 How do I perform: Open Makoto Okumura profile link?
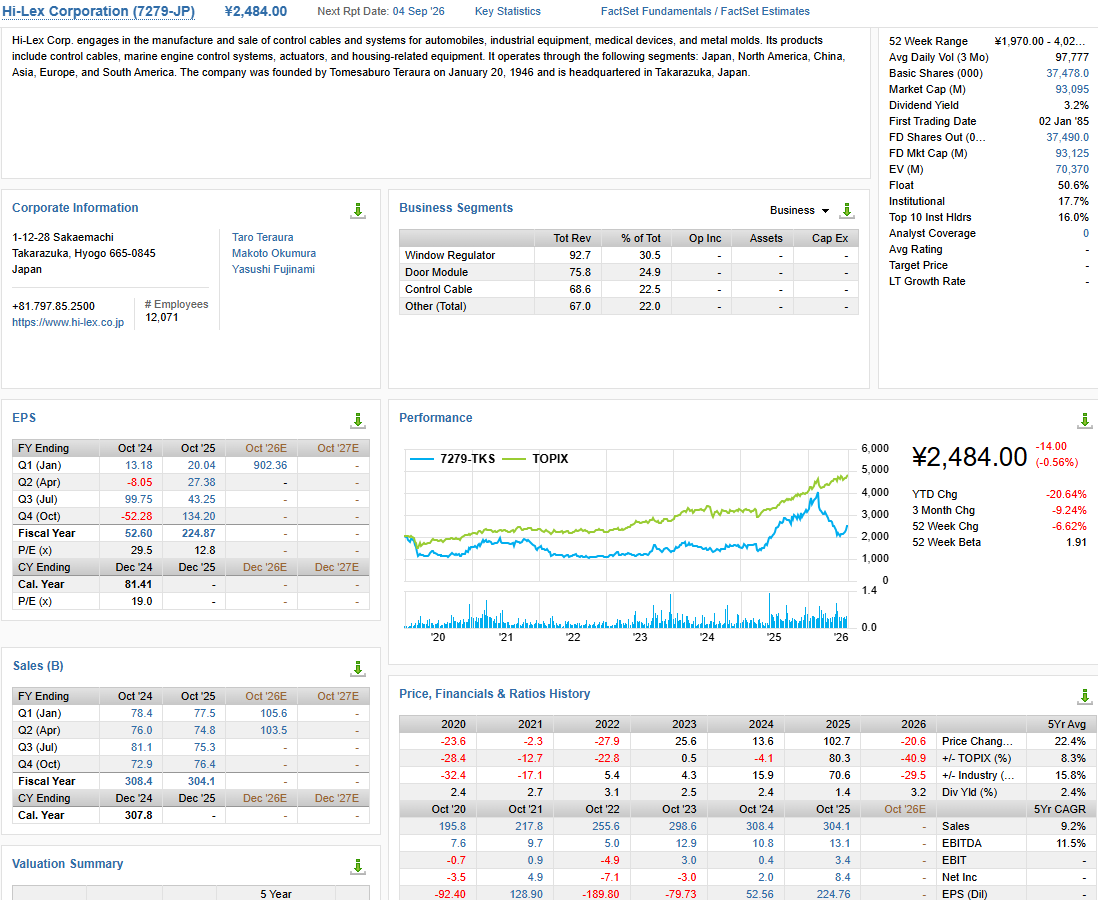pos(274,254)
